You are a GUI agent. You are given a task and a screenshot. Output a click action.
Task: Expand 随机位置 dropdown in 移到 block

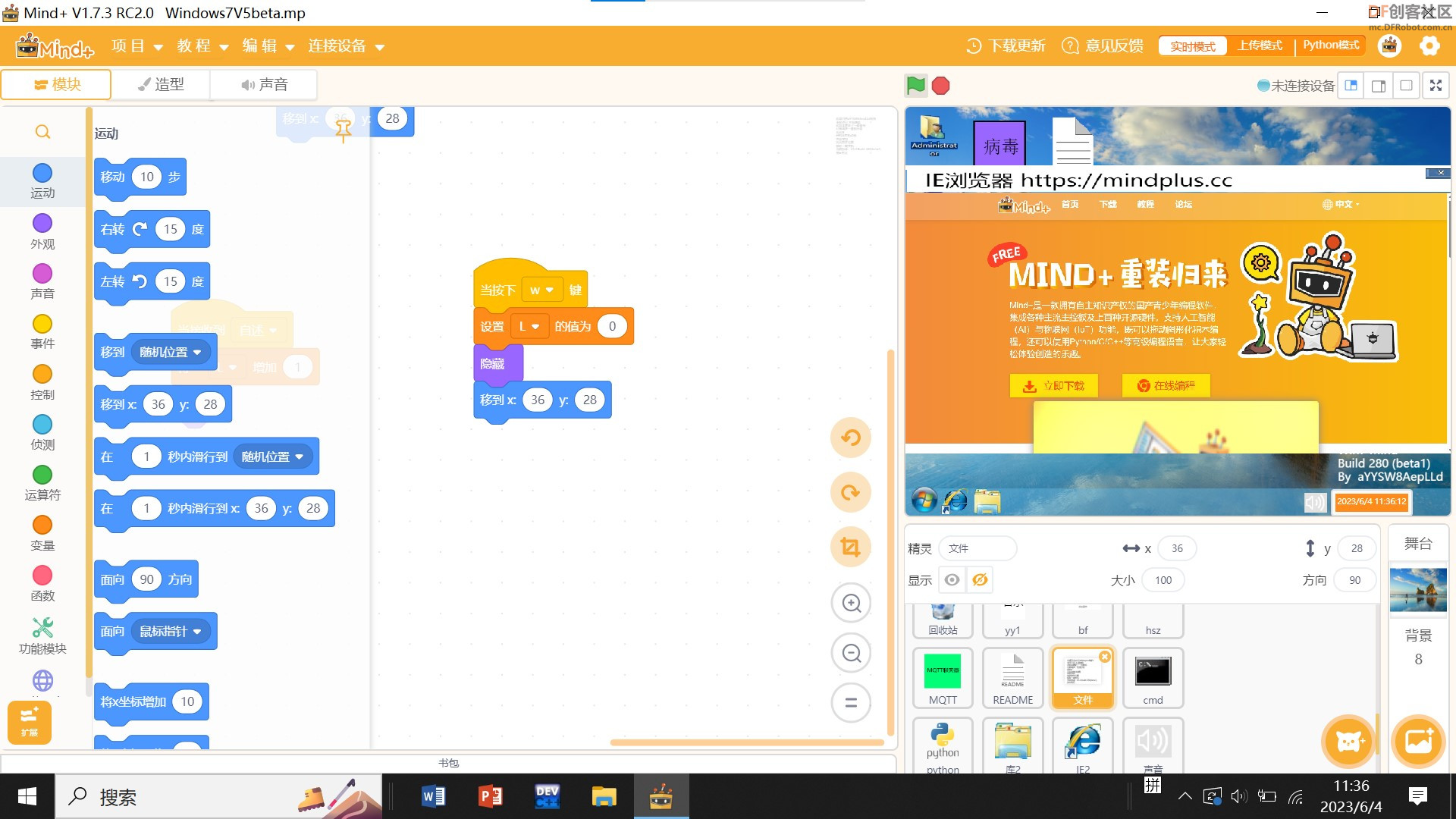pyautogui.click(x=171, y=352)
